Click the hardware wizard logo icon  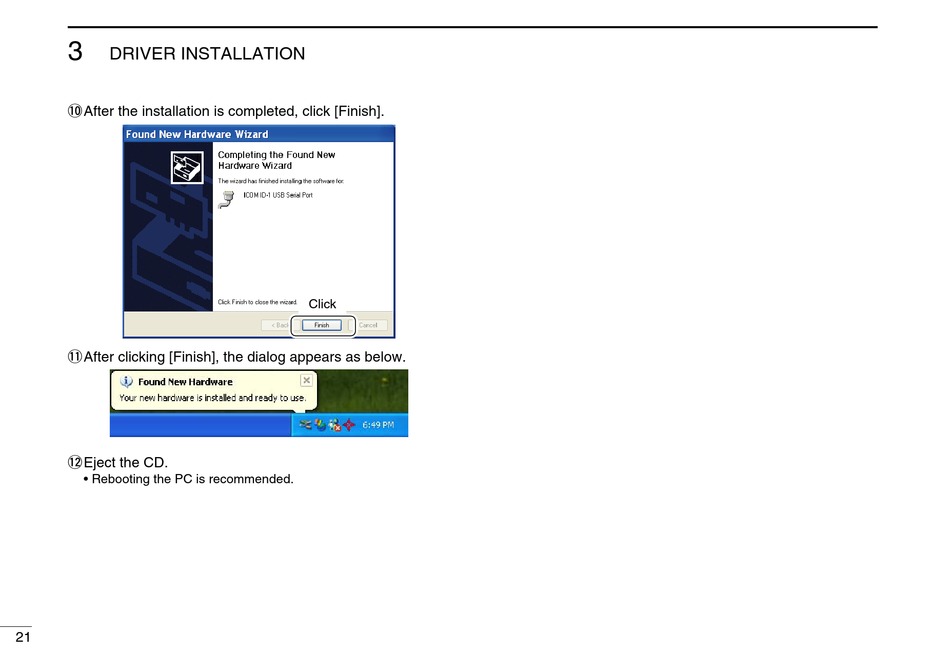[x=186, y=167]
